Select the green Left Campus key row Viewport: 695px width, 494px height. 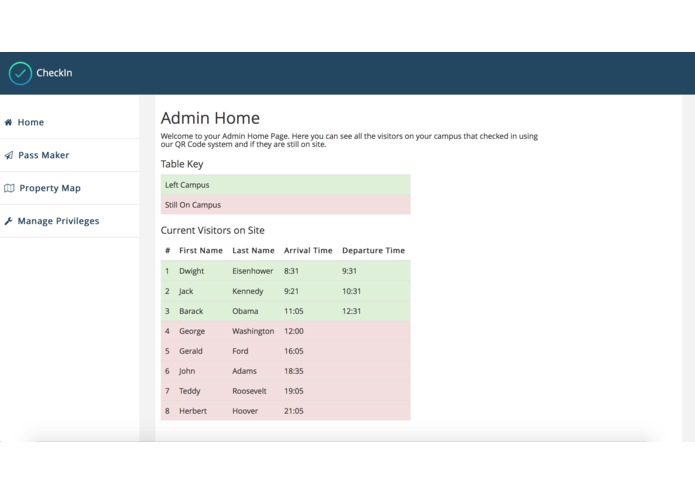(x=285, y=185)
